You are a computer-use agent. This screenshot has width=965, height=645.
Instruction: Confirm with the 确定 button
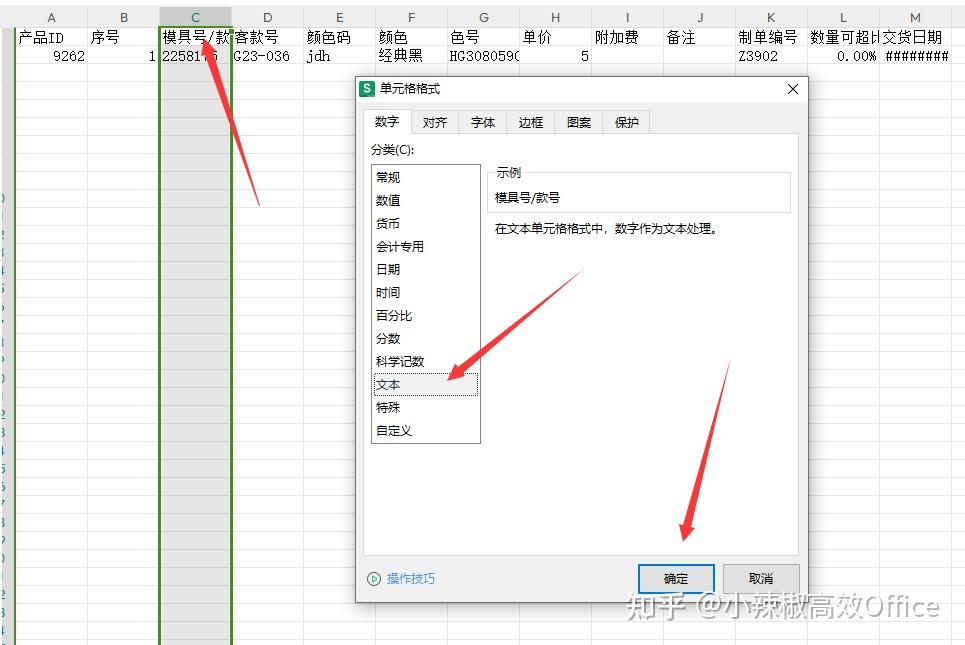(x=677, y=578)
